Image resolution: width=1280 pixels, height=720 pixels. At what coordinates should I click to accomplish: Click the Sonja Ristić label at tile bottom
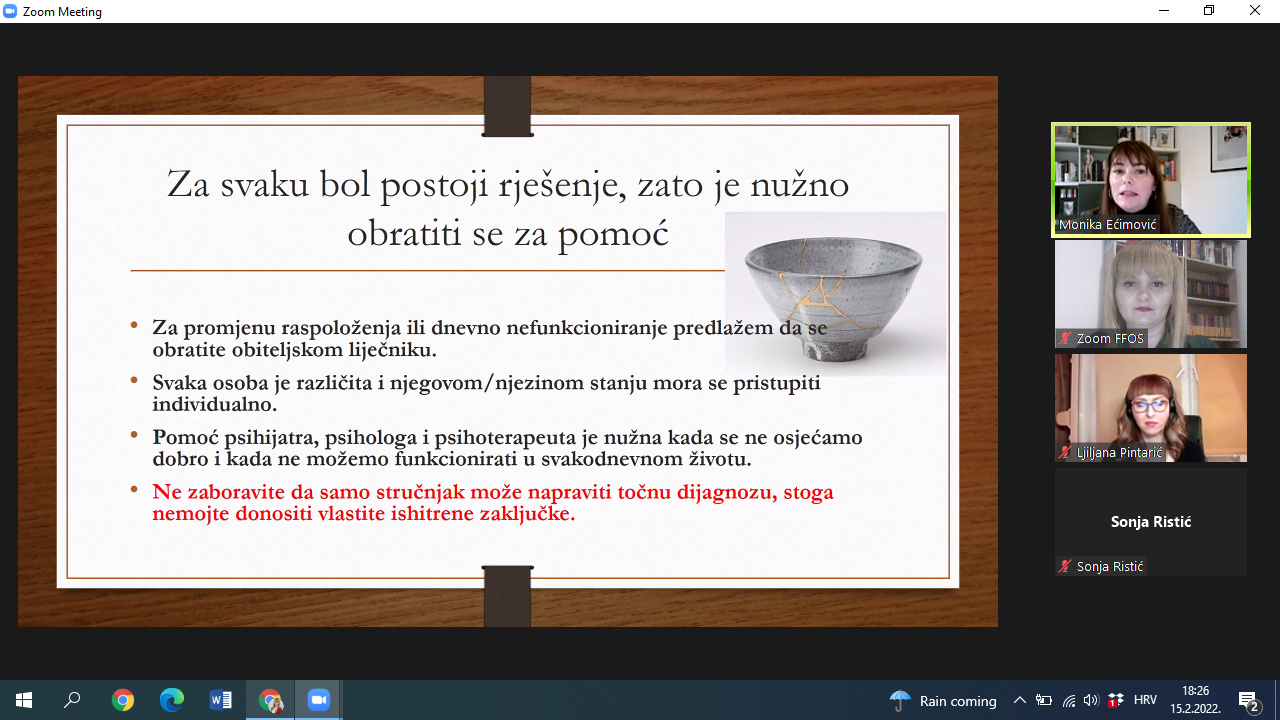(x=1110, y=567)
